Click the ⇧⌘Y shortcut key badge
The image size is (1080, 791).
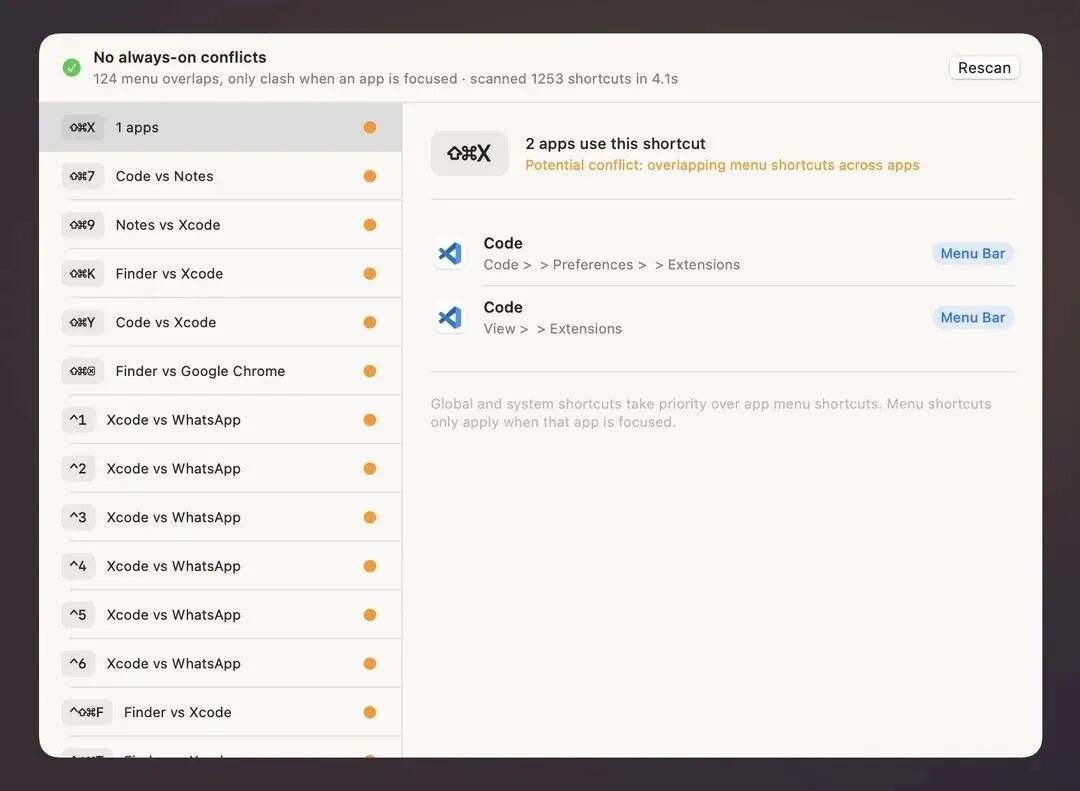(x=83, y=322)
